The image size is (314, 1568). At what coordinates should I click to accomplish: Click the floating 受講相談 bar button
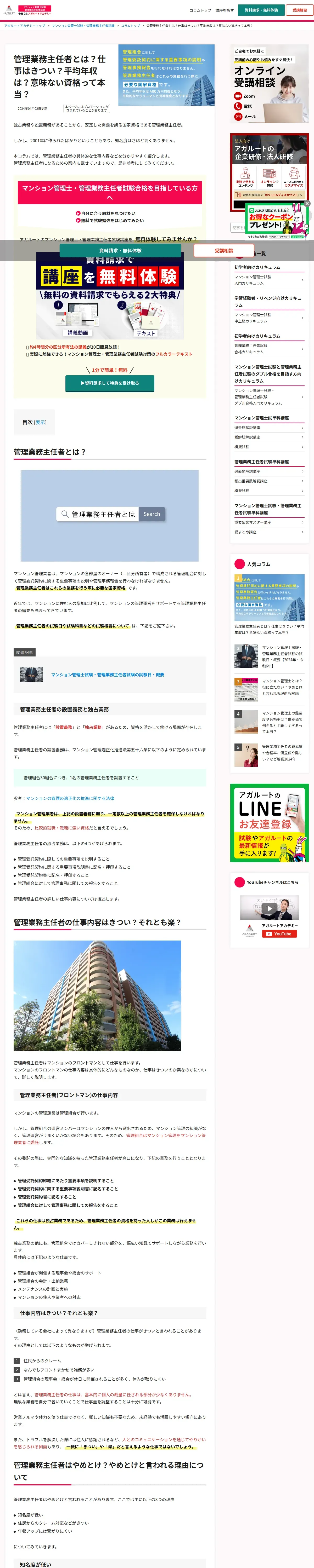pos(224,250)
